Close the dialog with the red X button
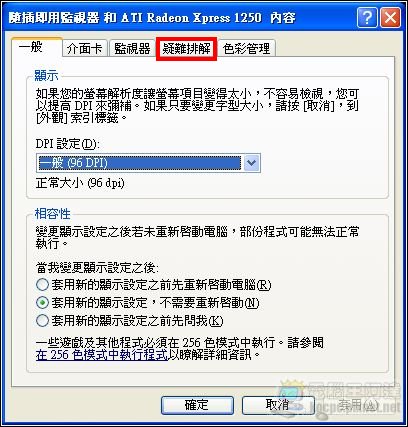Viewport: 408px width, 427px height. click(x=390, y=18)
